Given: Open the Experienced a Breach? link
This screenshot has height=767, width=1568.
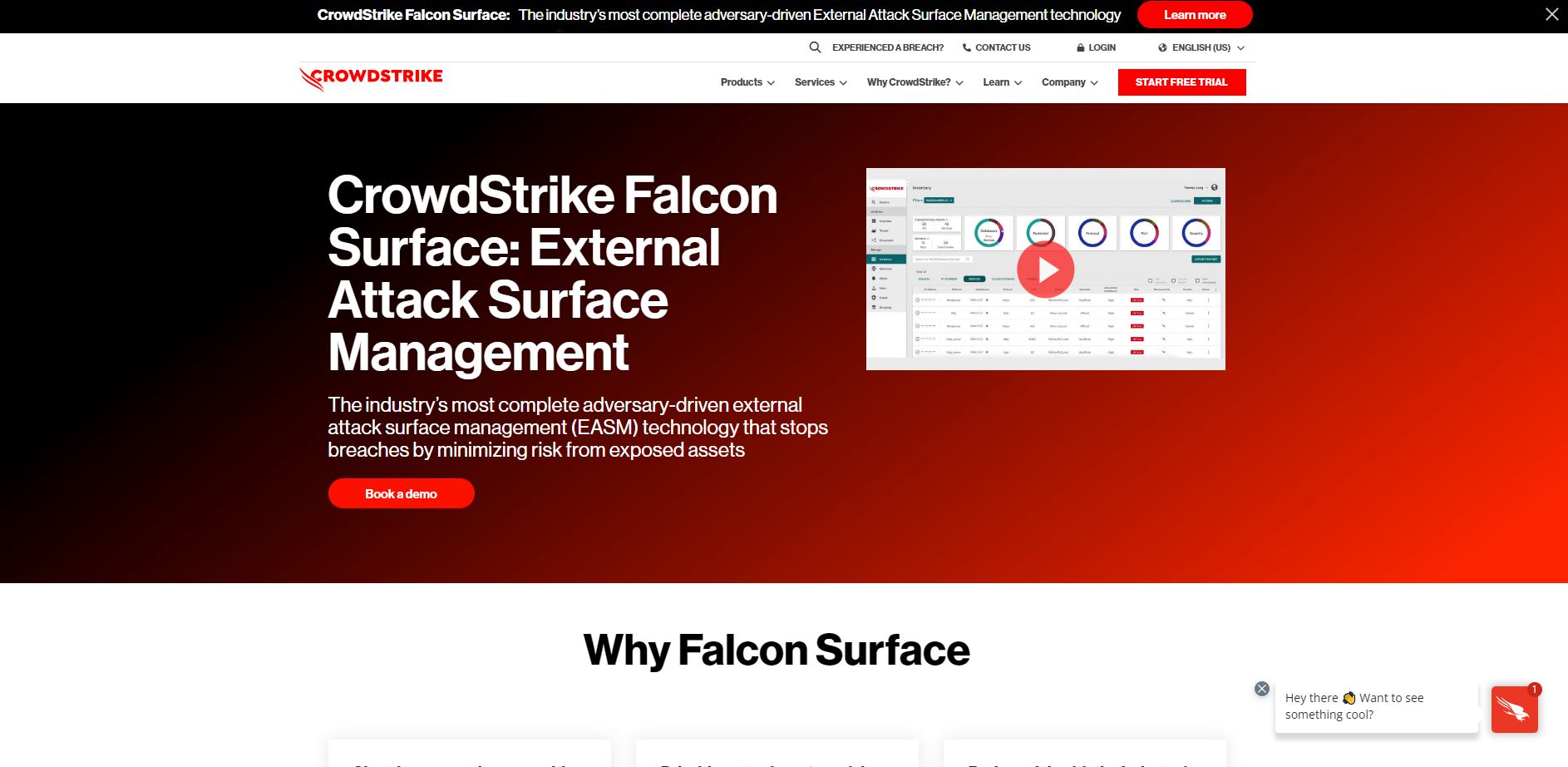Looking at the screenshot, I should click(x=887, y=48).
